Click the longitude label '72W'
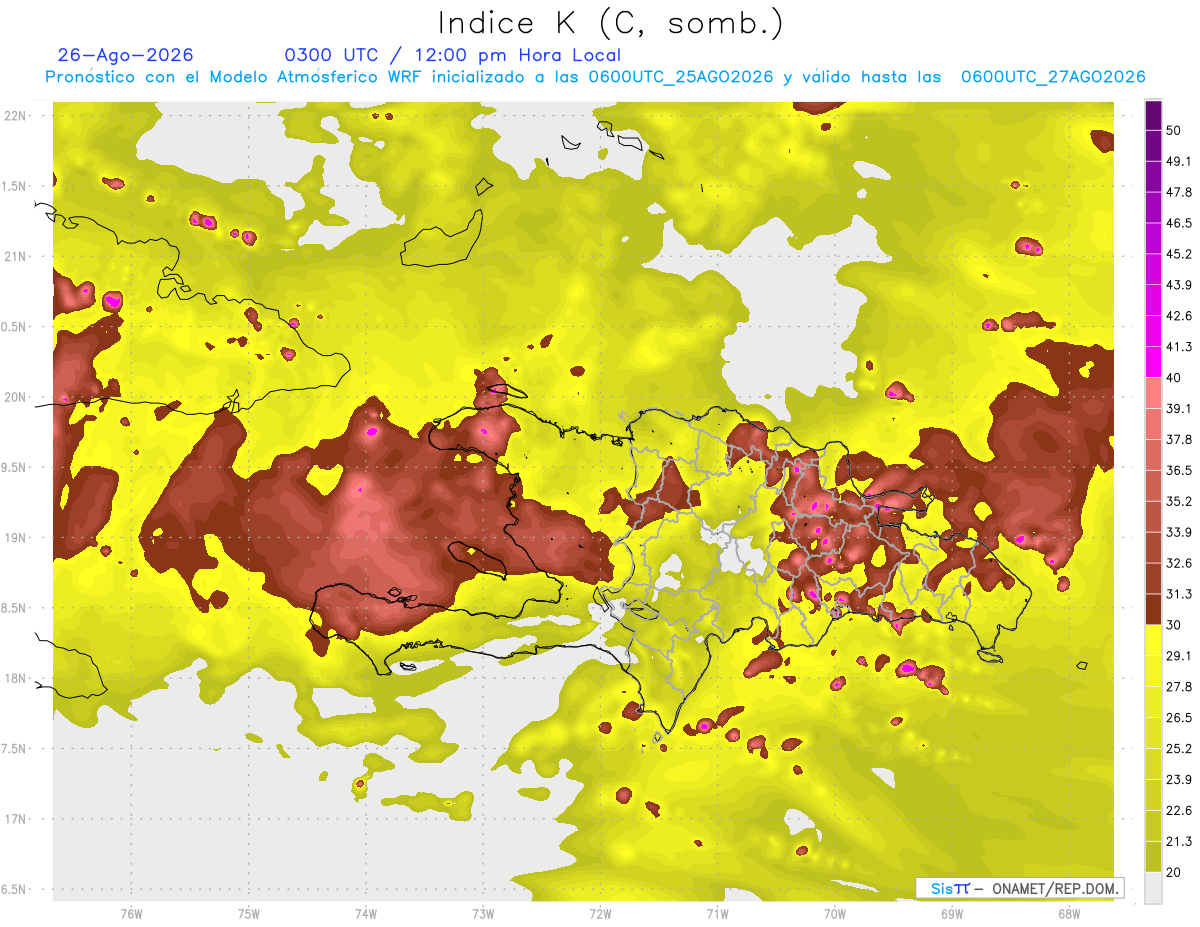 pyautogui.click(x=600, y=914)
